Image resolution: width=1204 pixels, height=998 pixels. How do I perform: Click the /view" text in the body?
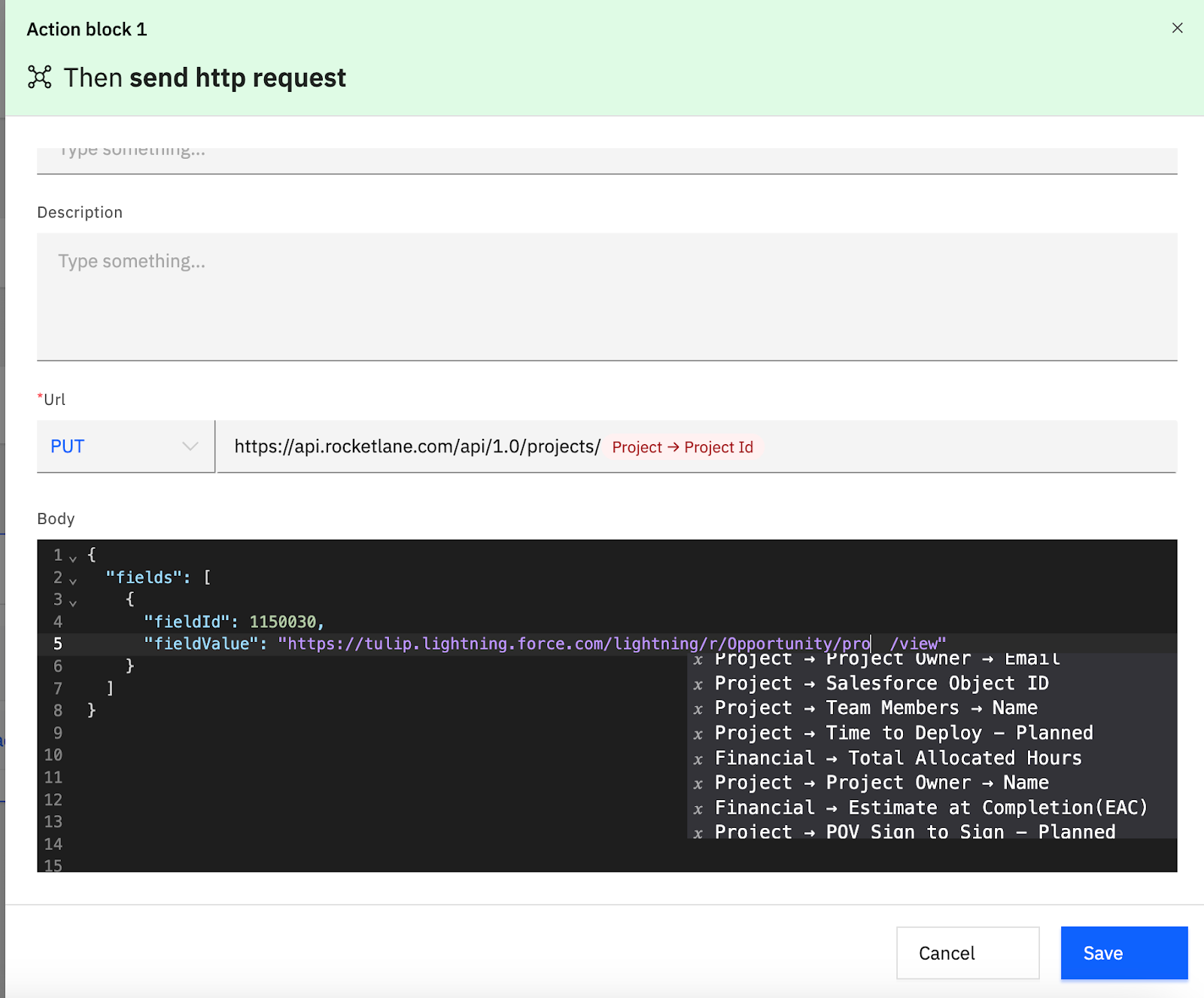(918, 644)
